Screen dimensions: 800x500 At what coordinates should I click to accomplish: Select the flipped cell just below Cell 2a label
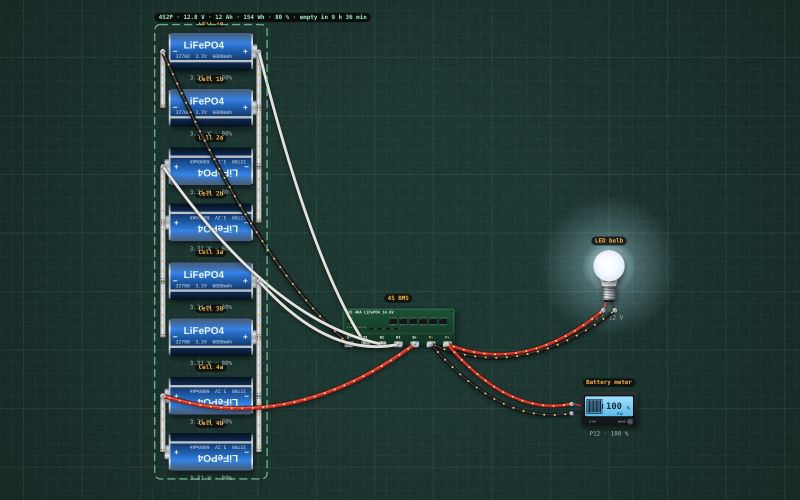coord(211,166)
